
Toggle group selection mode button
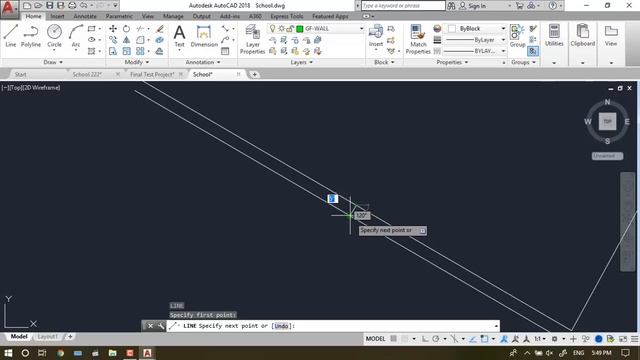(533, 51)
